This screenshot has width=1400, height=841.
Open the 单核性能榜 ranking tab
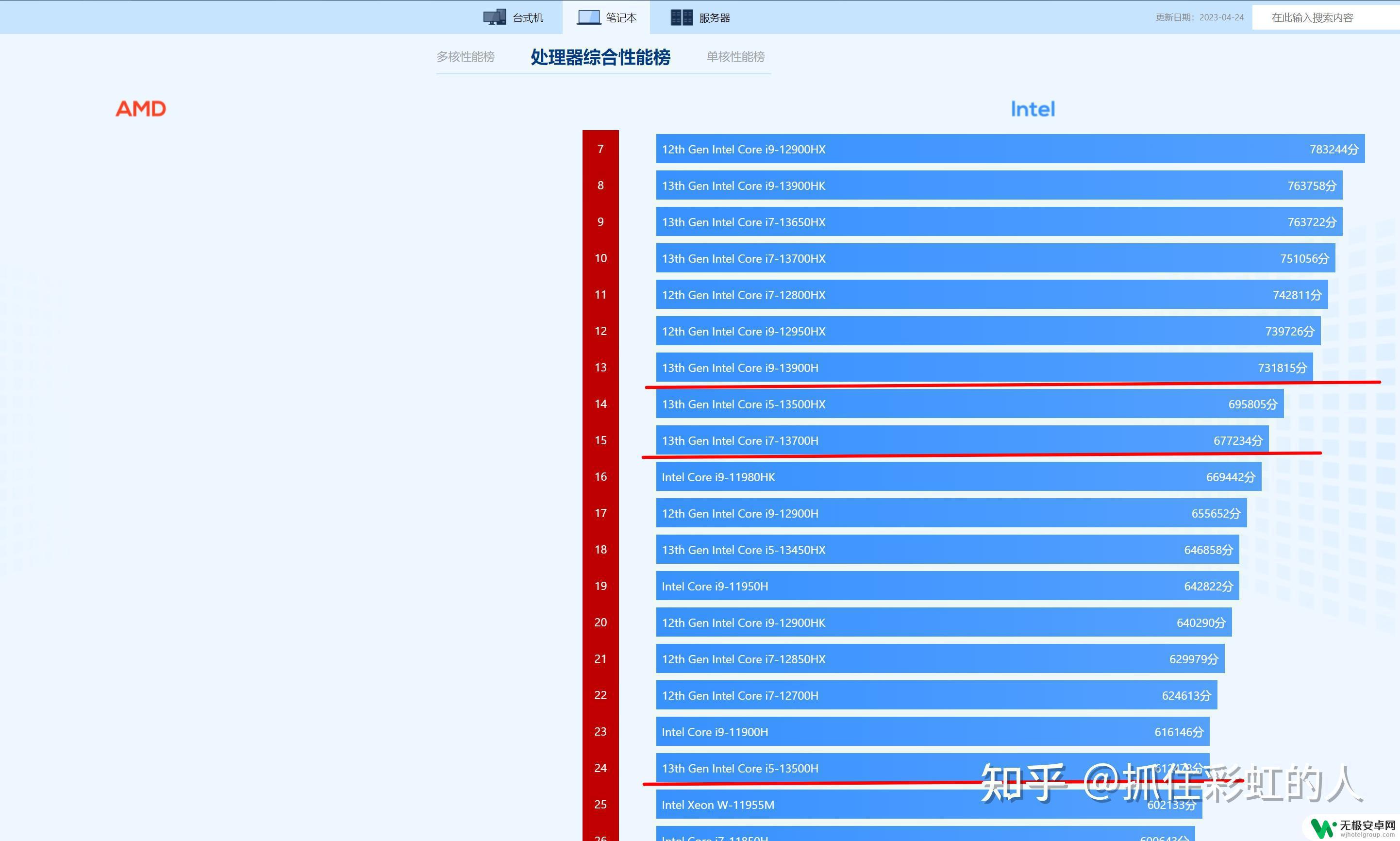[x=735, y=57]
